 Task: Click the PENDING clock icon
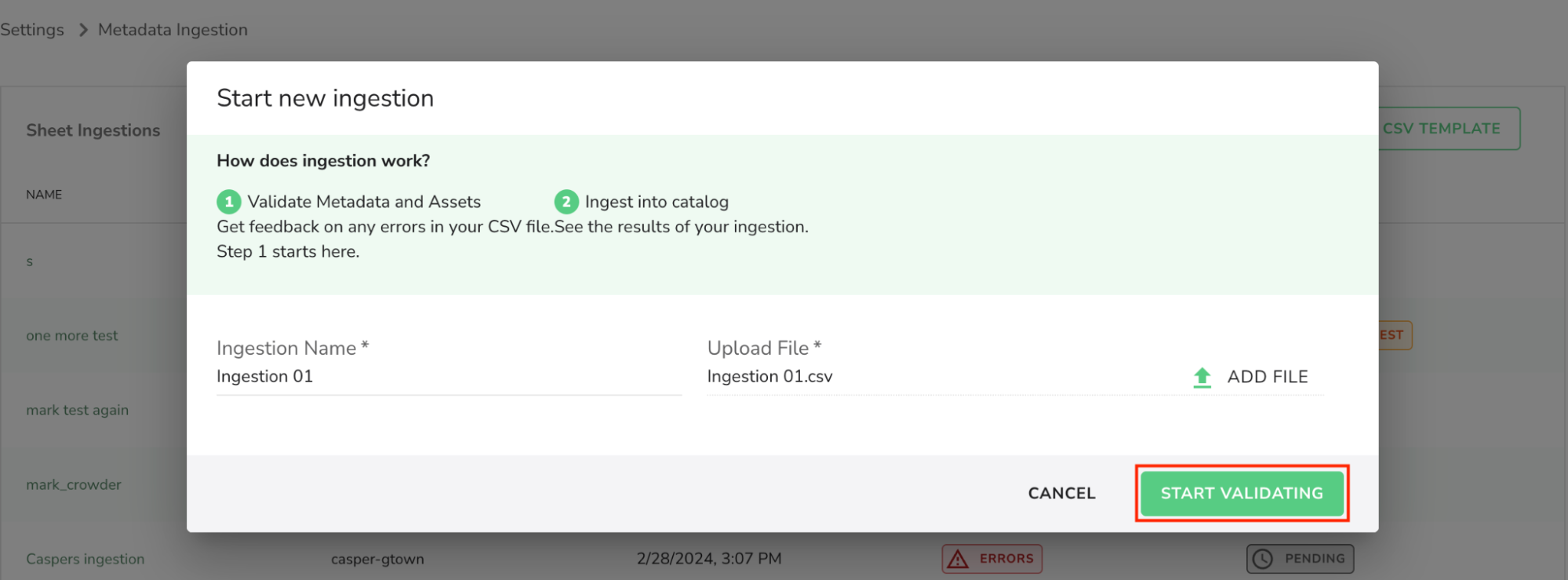[x=1262, y=559]
